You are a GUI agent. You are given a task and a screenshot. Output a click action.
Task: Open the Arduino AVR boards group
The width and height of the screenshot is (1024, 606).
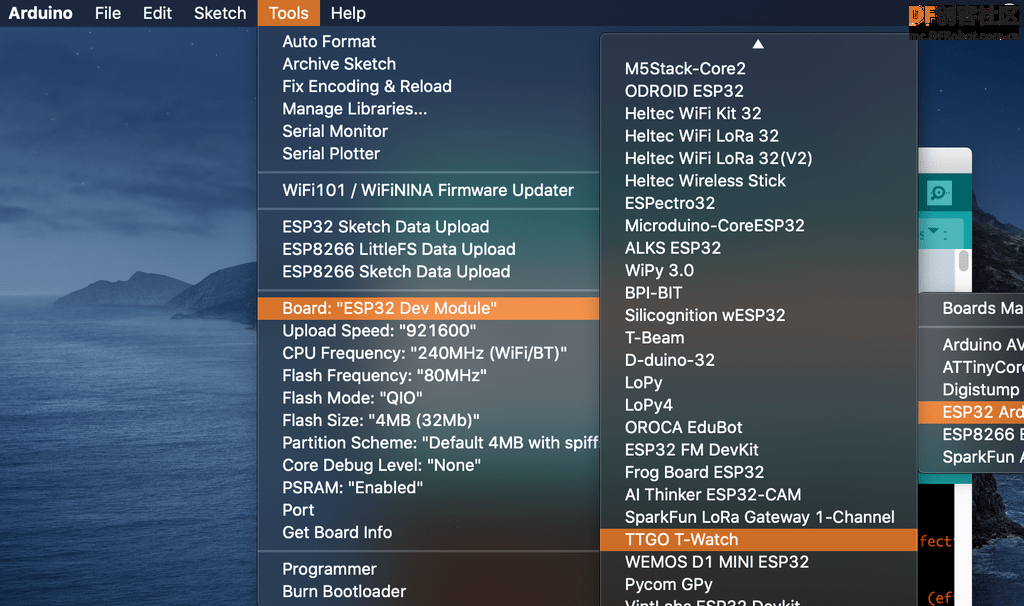(x=972, y=345)
